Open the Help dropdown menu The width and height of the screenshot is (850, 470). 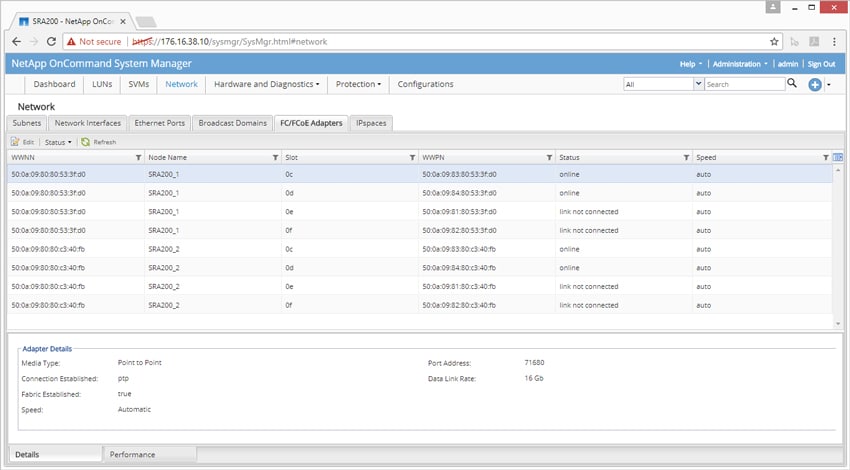pos(691,64)
